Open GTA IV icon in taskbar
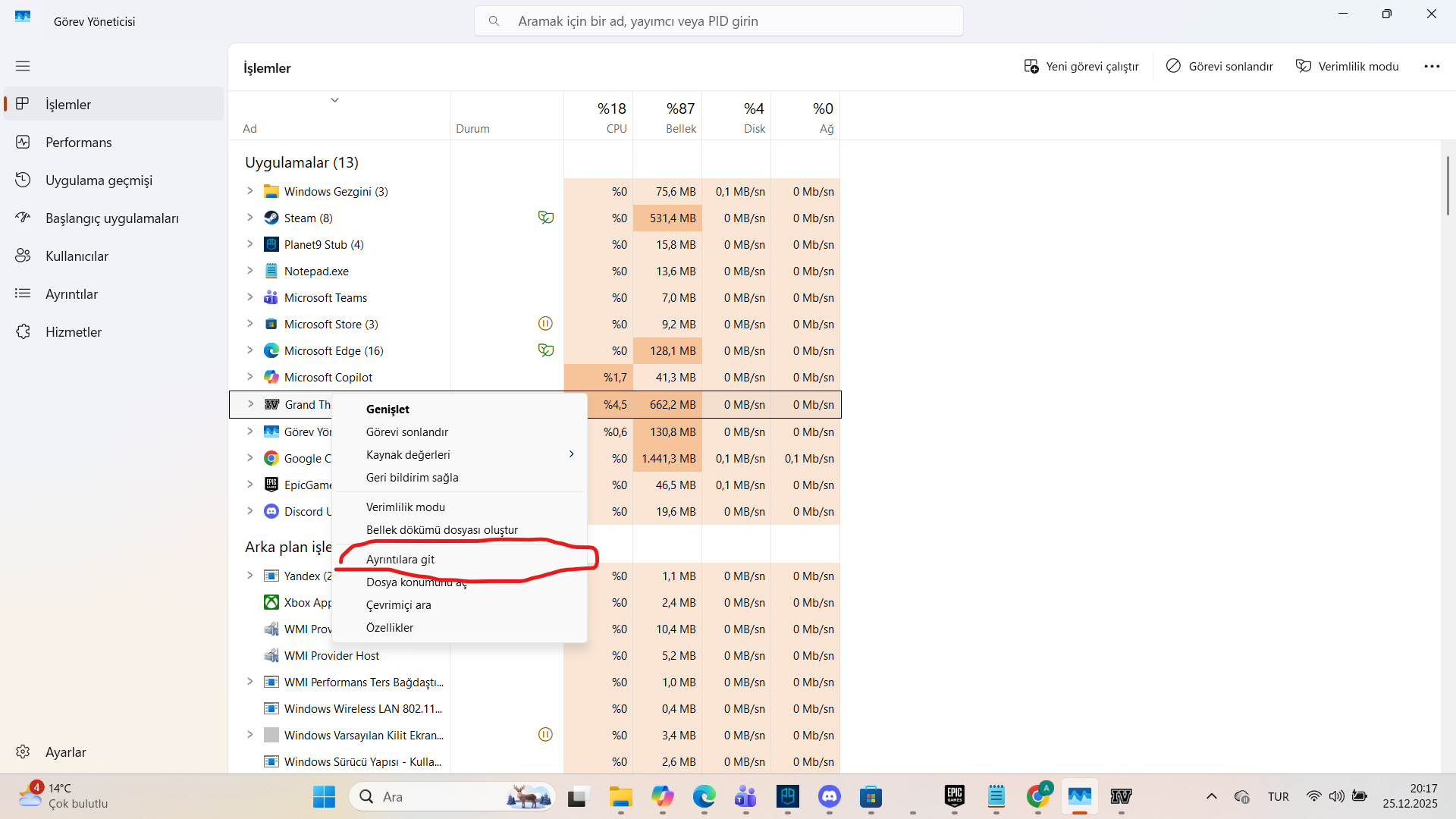The image size is (1456, 819). click(x=1121, y=797)
